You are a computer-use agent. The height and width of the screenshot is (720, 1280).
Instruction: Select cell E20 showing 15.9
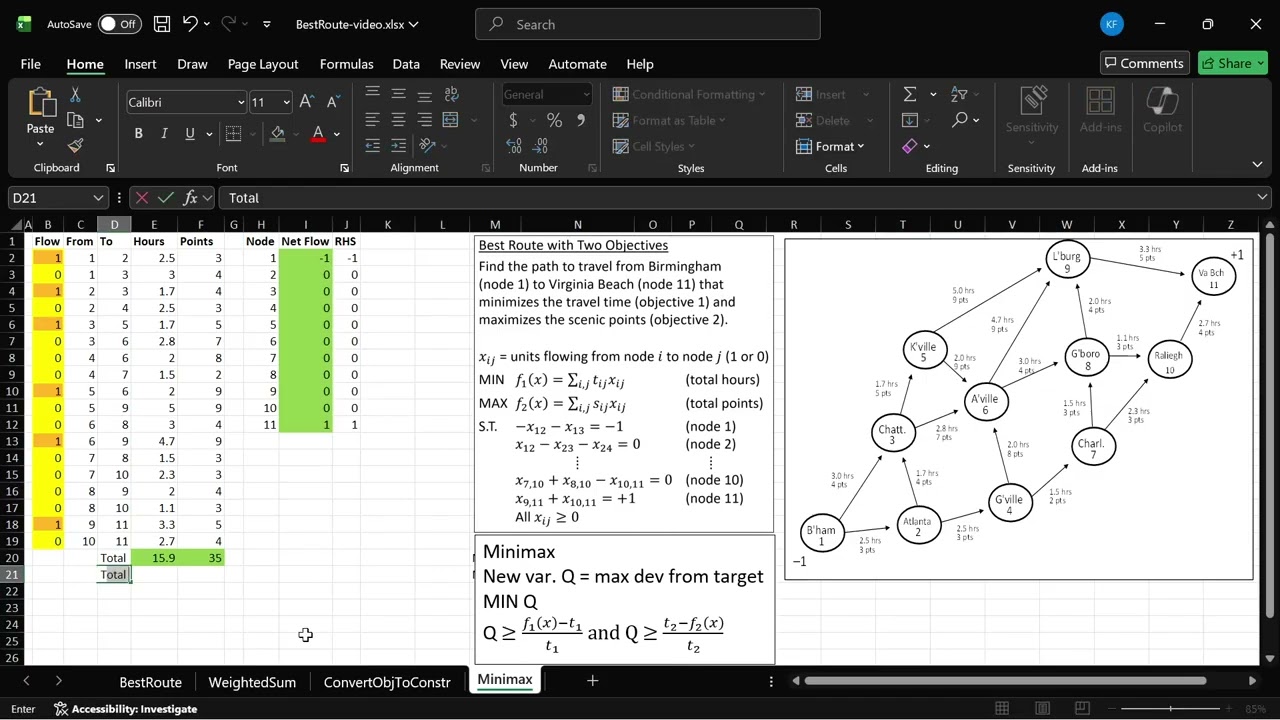coord(154,558)
